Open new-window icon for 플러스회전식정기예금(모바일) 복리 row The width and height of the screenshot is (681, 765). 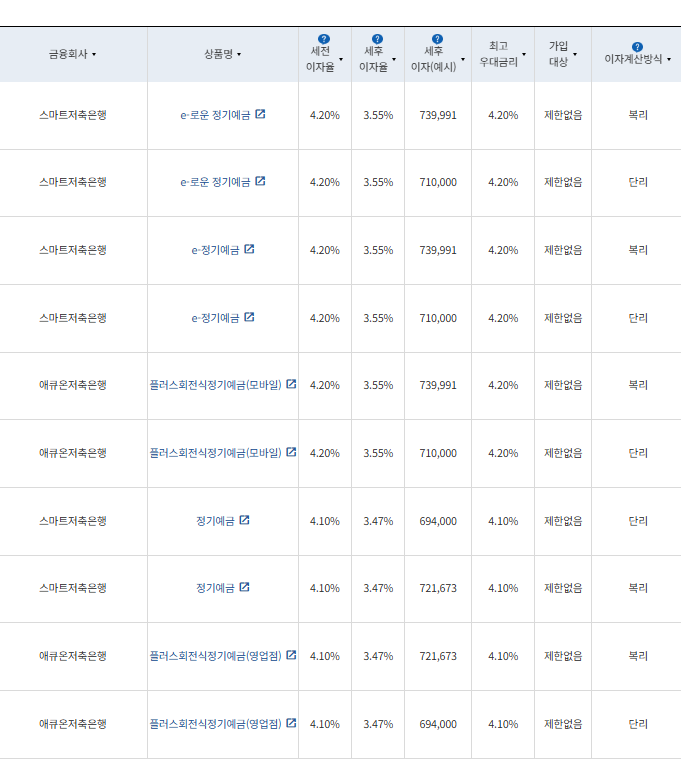click(x=291, y=384)
